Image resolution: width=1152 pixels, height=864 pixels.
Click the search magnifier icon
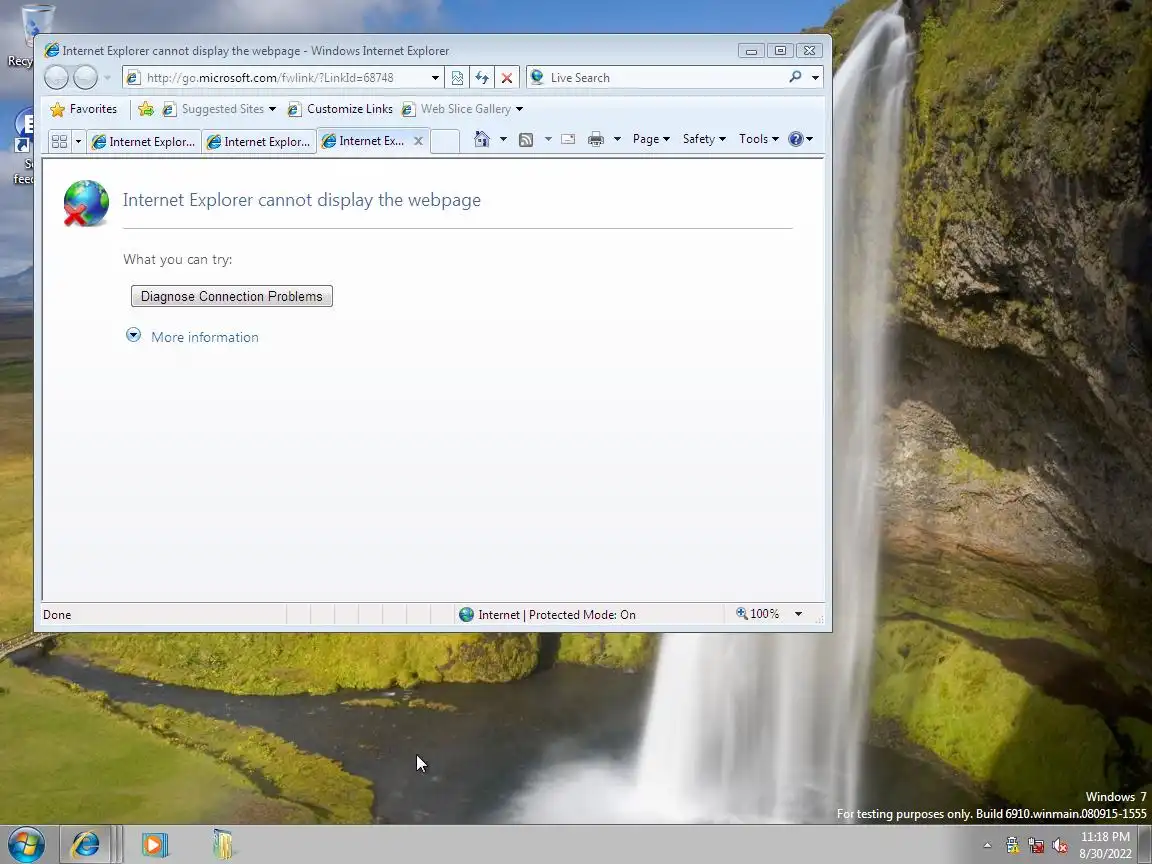[795, 77]
